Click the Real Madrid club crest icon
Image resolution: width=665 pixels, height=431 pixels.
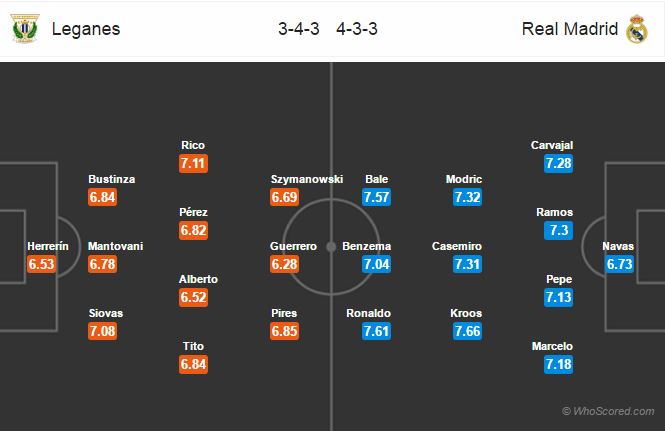click(x=637, y=29)
